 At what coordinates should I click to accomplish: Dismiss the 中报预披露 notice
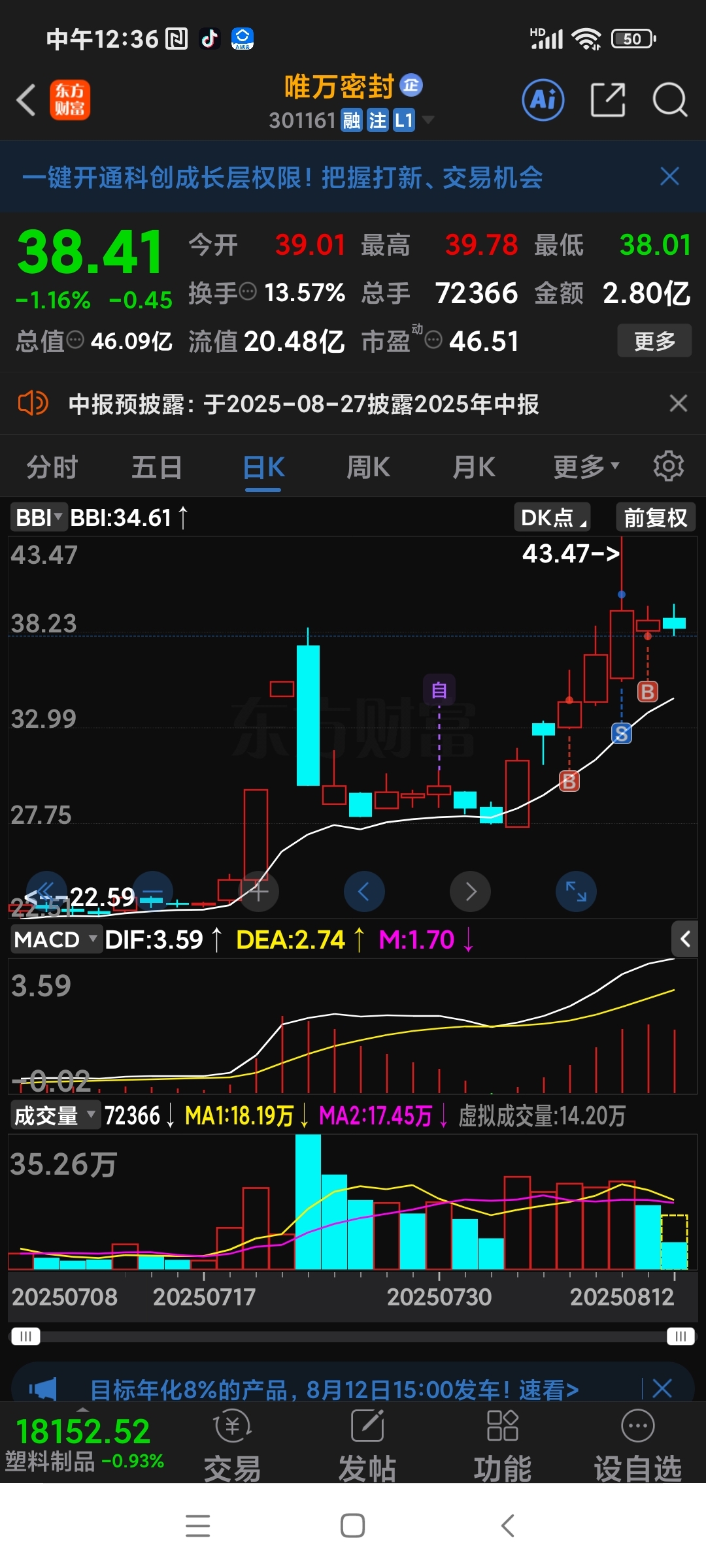679,403
